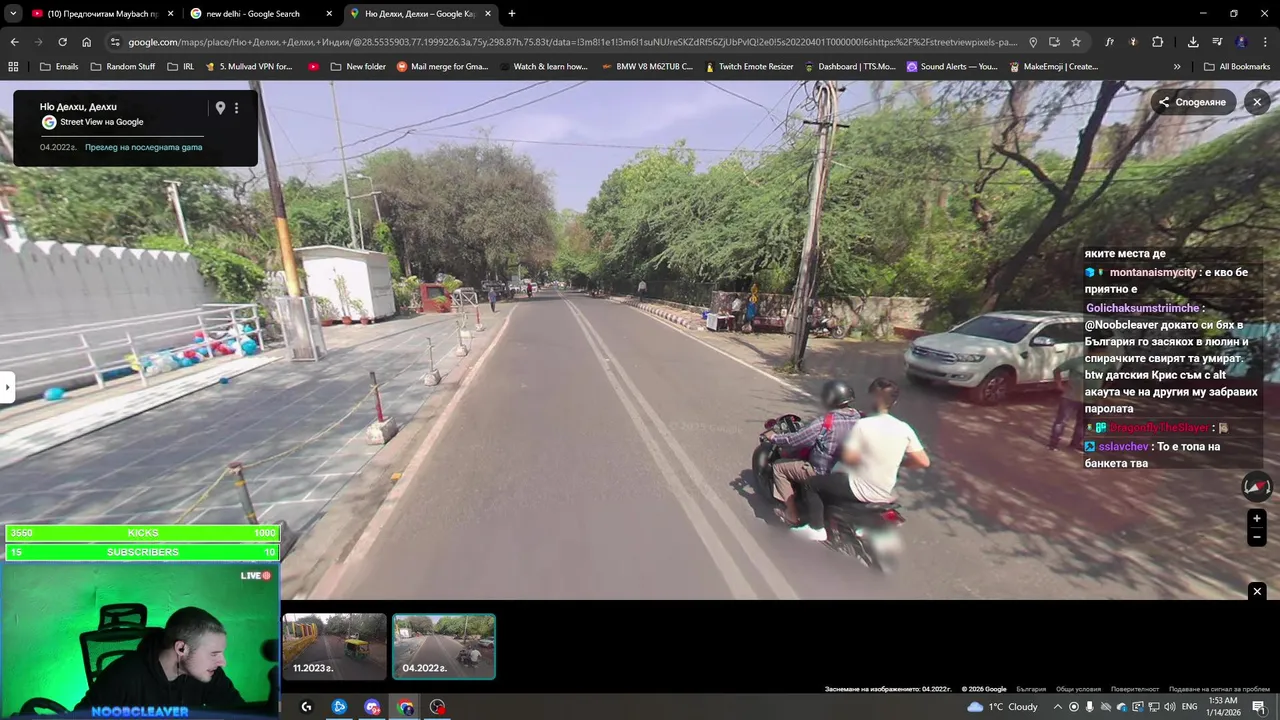1280x720 pixels.
Task: Hide the imagery thumbnail strip
Action: (1257, 592)
